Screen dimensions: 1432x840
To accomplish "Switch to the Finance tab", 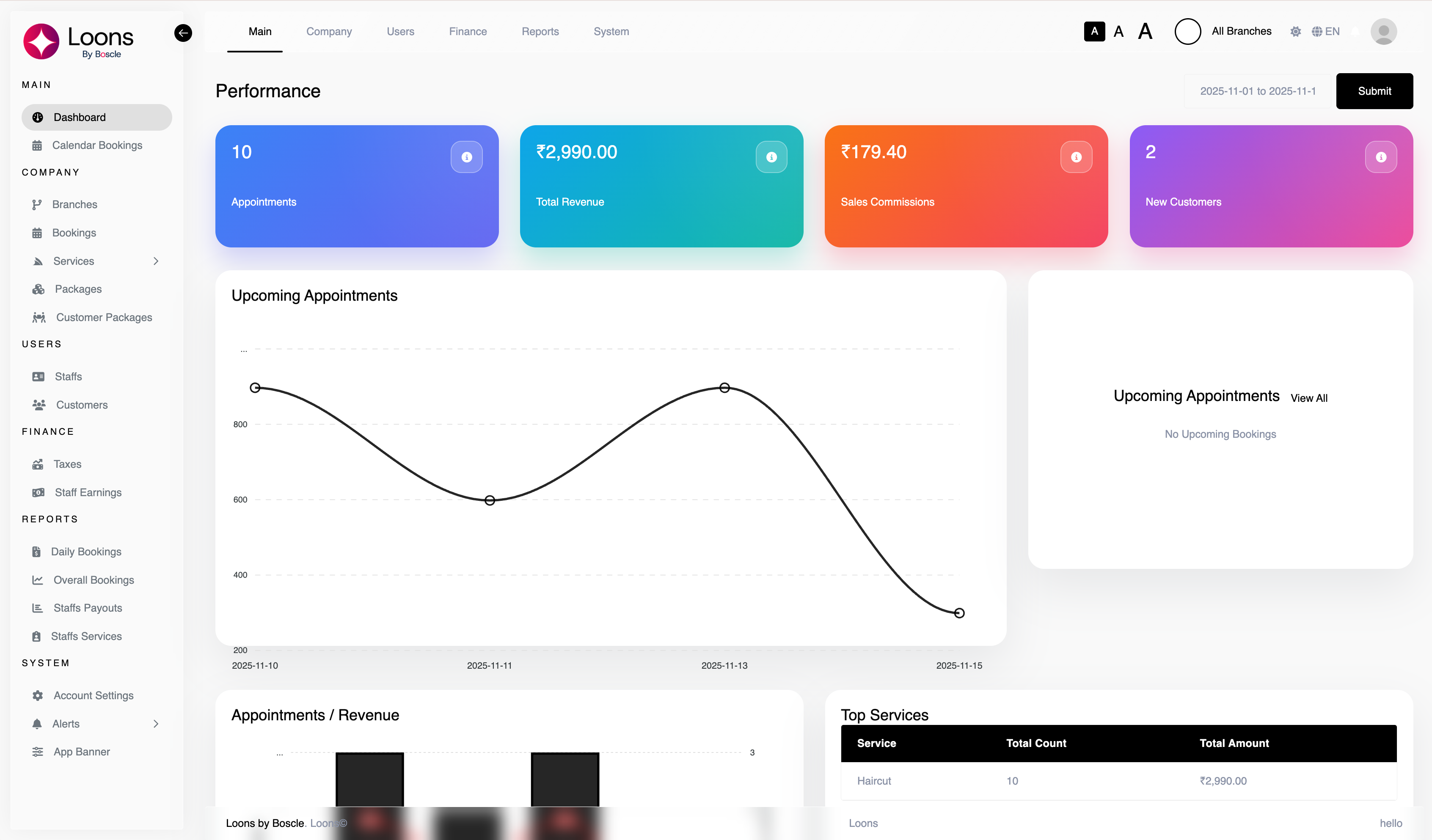I will pos(468,32).
